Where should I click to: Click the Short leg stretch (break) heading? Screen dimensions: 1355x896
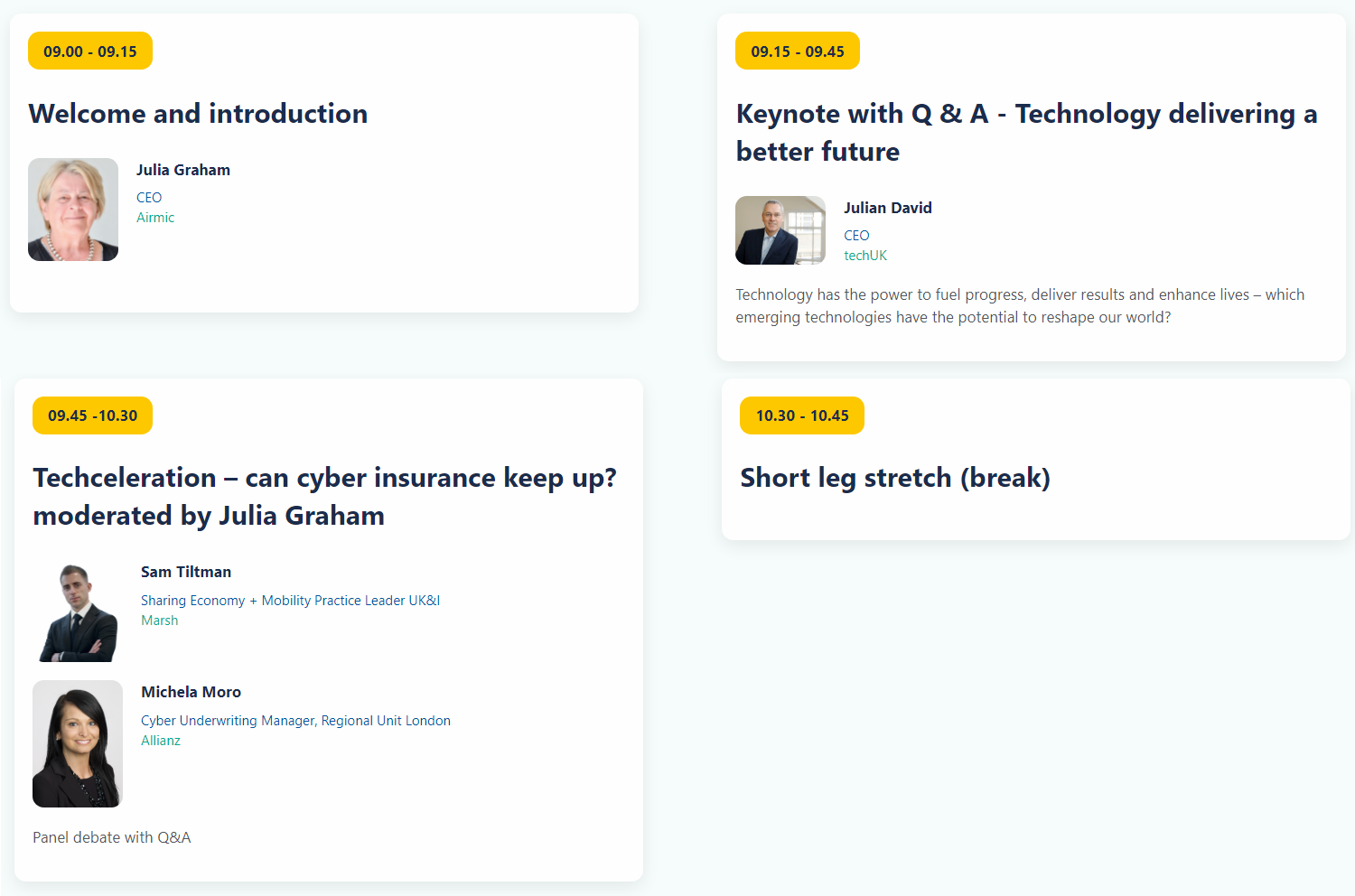coord(895,478)
